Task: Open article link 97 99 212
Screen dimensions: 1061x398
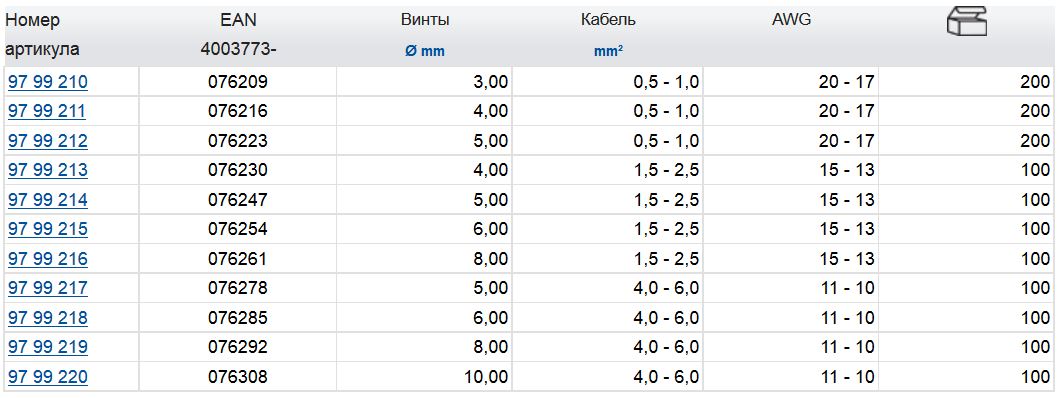Action: [47, 141]
